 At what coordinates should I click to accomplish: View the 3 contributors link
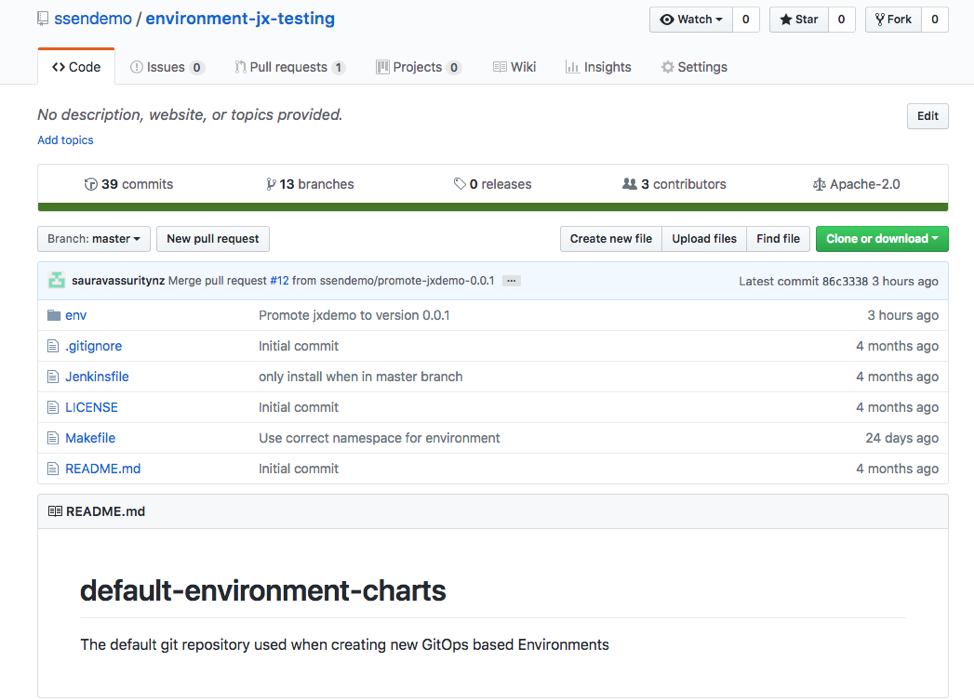[674, 184]
